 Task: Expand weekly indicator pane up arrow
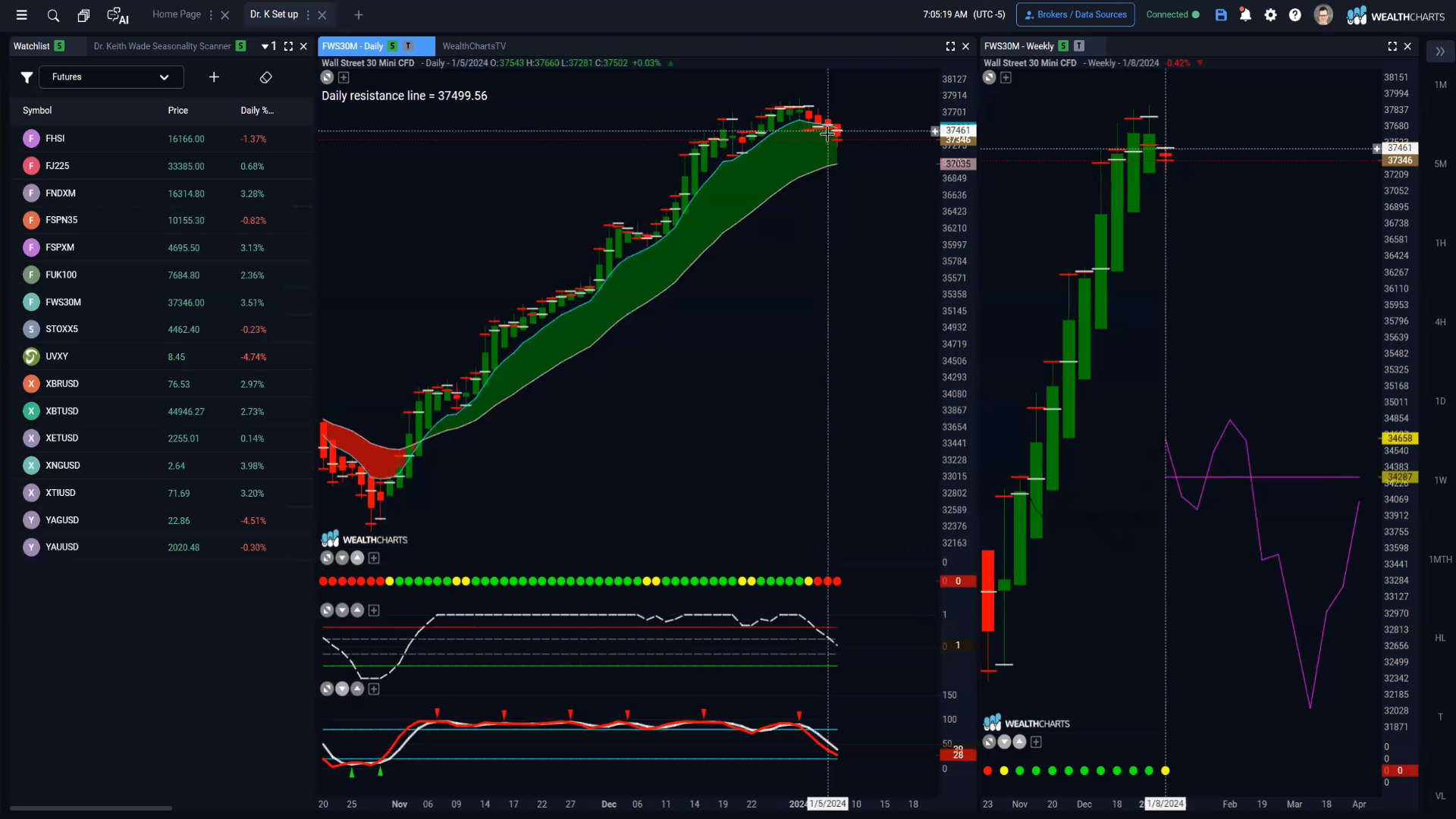1019,742
